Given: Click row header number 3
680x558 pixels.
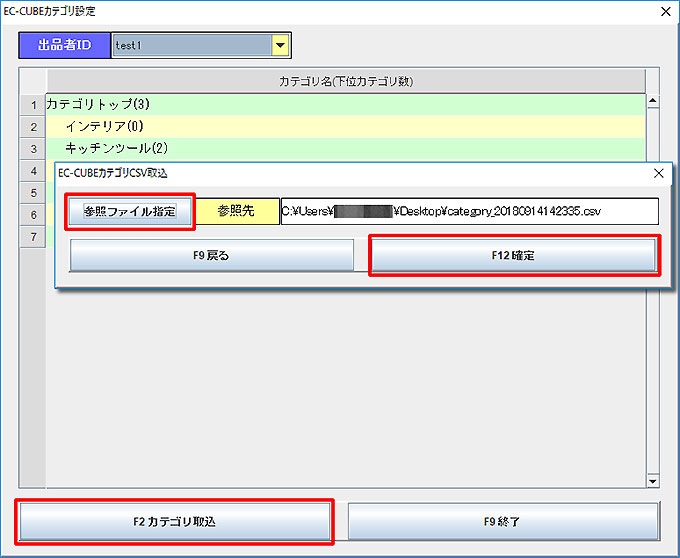Looking at the screenshot, I should [x=33, y=149].
